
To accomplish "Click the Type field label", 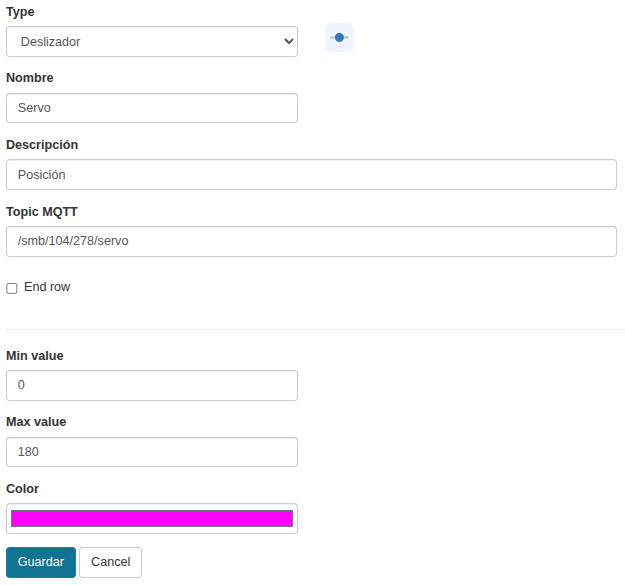I will point(20,12).
